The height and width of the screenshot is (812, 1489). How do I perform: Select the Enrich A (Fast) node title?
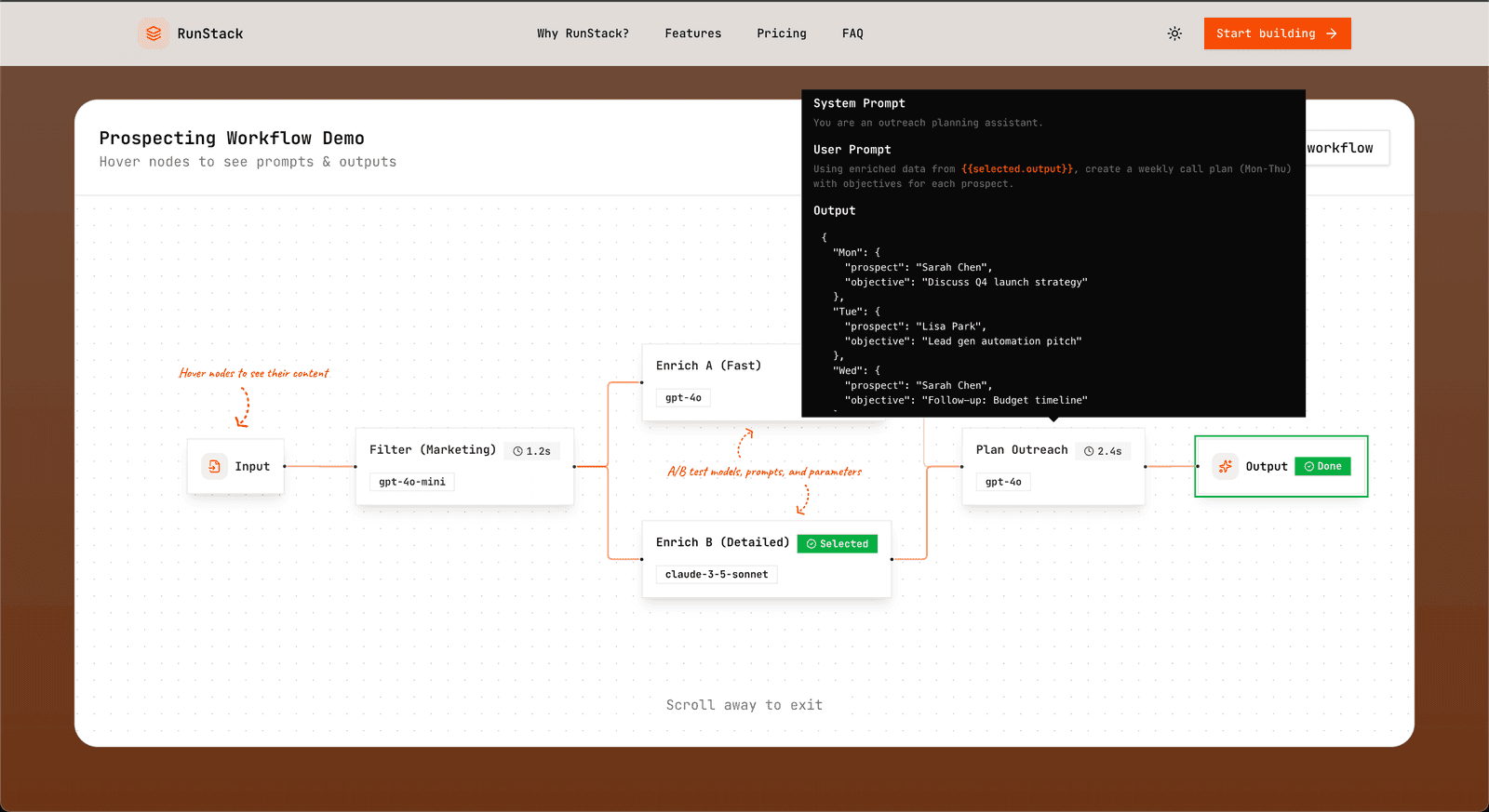coord(708,366)
